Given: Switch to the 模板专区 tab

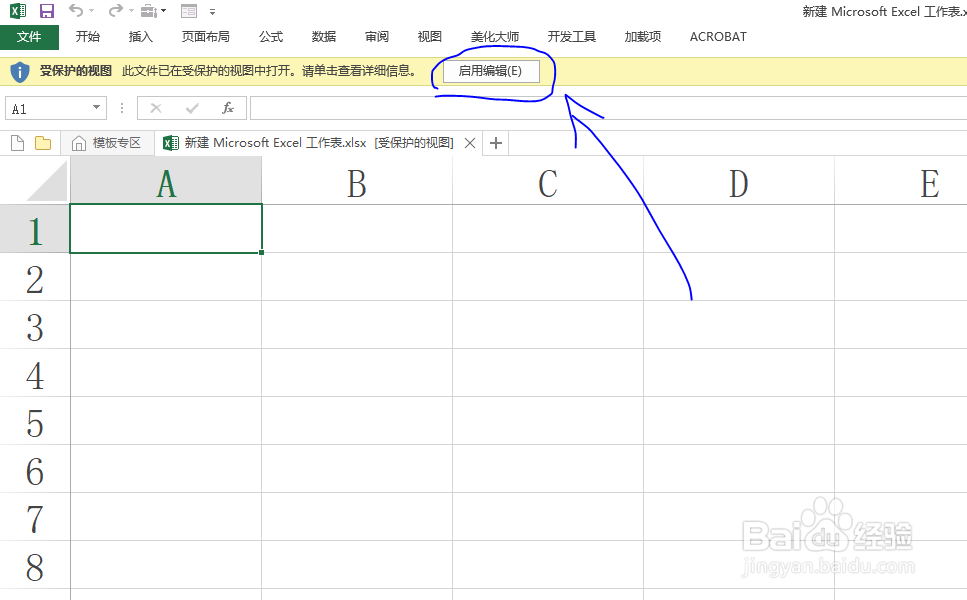Looking at the screenshot, I should [x=107, y=143].
